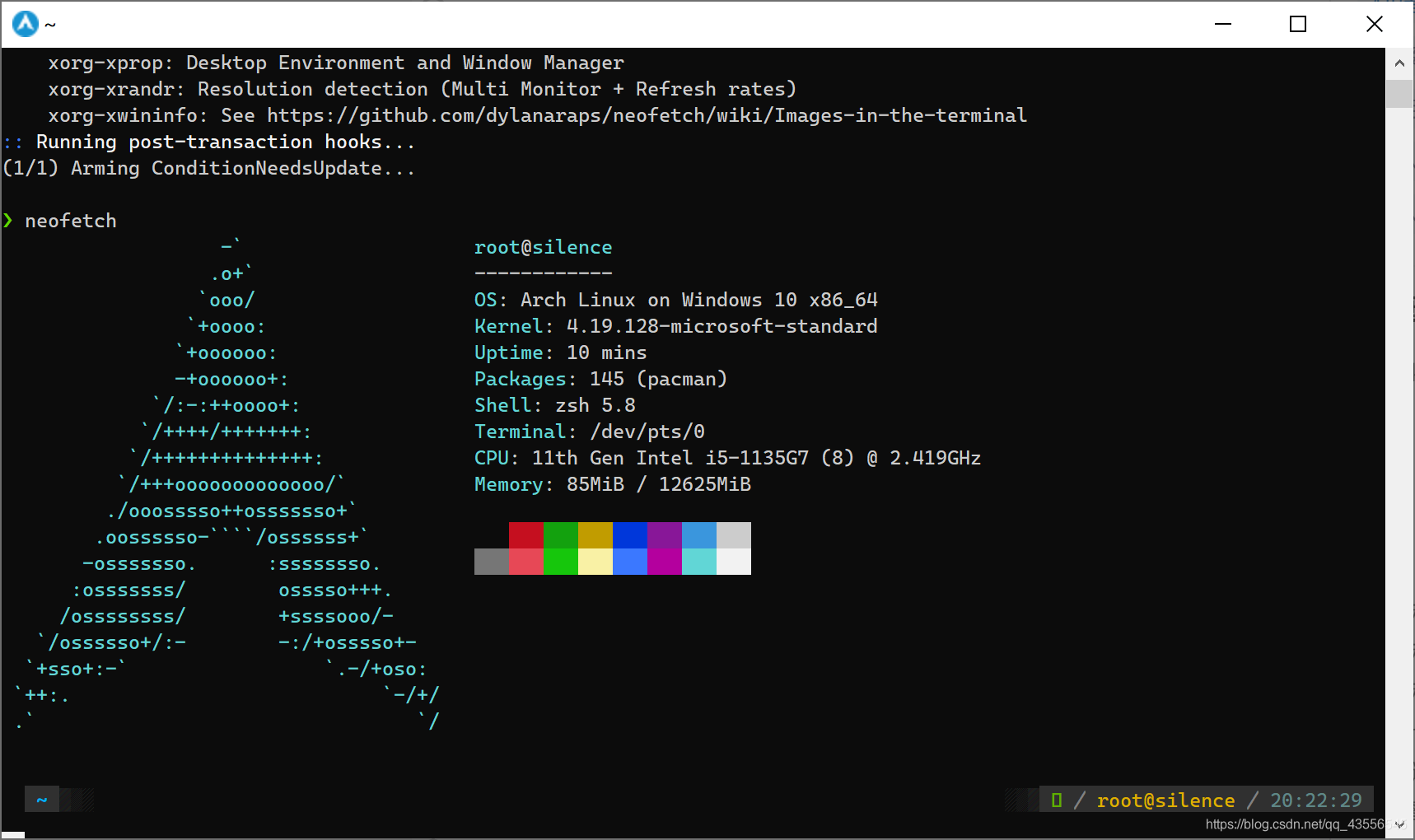
Task: Close the terminal window
Action: (1375, 24)
